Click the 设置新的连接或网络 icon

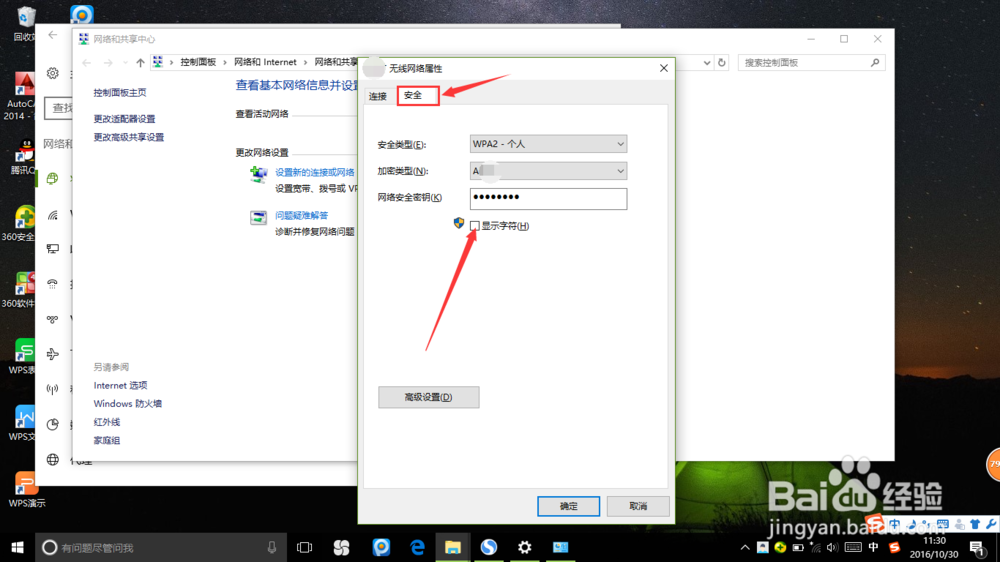pyautogui.click(x=258, y=174)
